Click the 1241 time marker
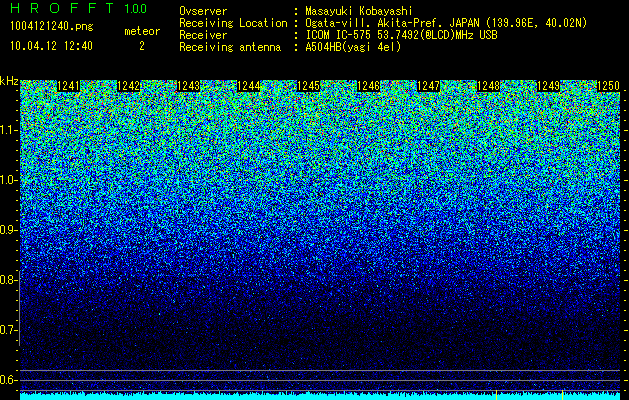This screenshot has height=400, width=629. (69, 86)
